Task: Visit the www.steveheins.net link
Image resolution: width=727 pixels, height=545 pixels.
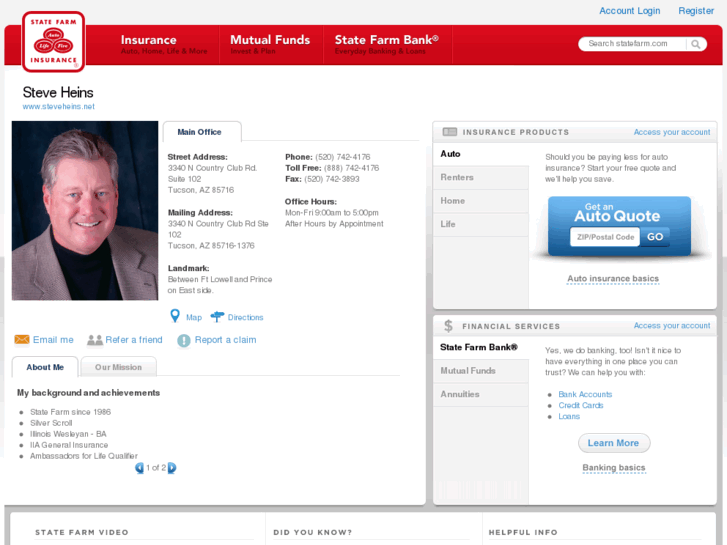Action: (x=58, y=106)
